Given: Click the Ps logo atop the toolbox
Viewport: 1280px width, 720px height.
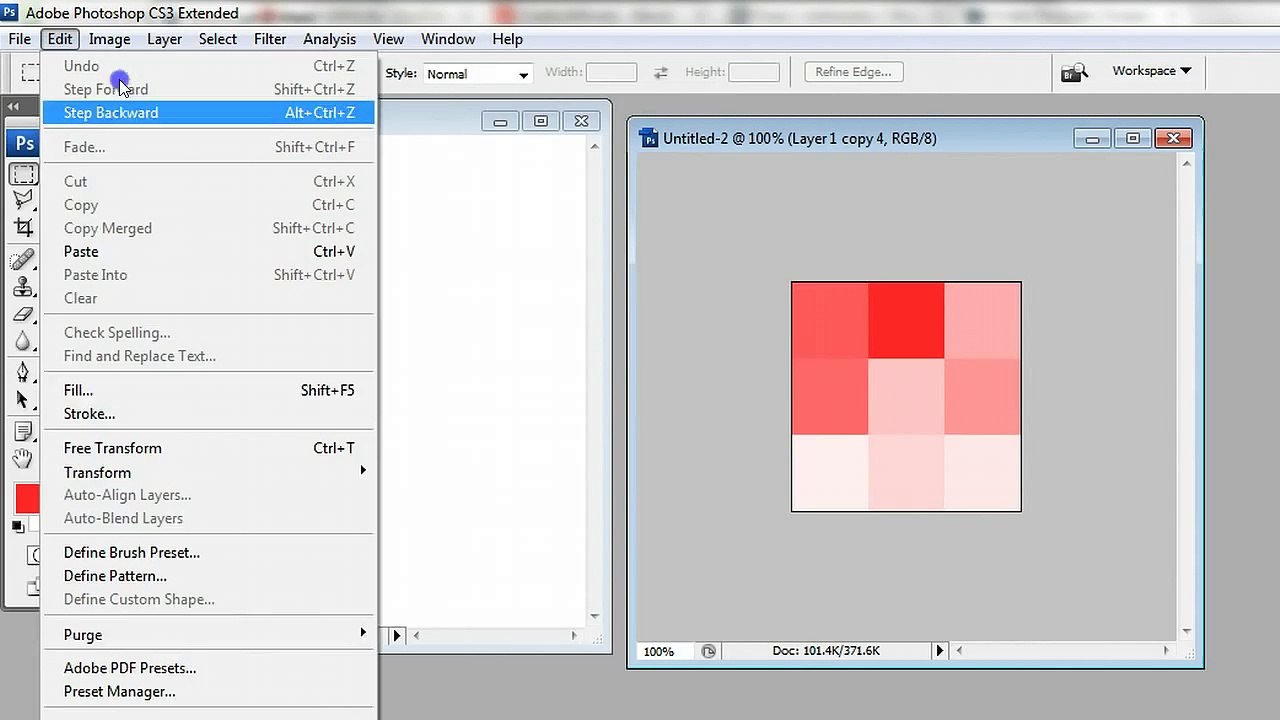Looking at the screenshot, I should (24, 143).
